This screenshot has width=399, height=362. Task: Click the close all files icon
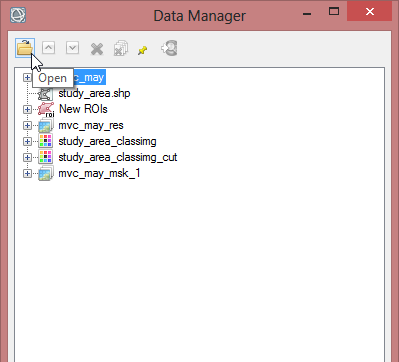pyautogui.click(x=121, y=48)
